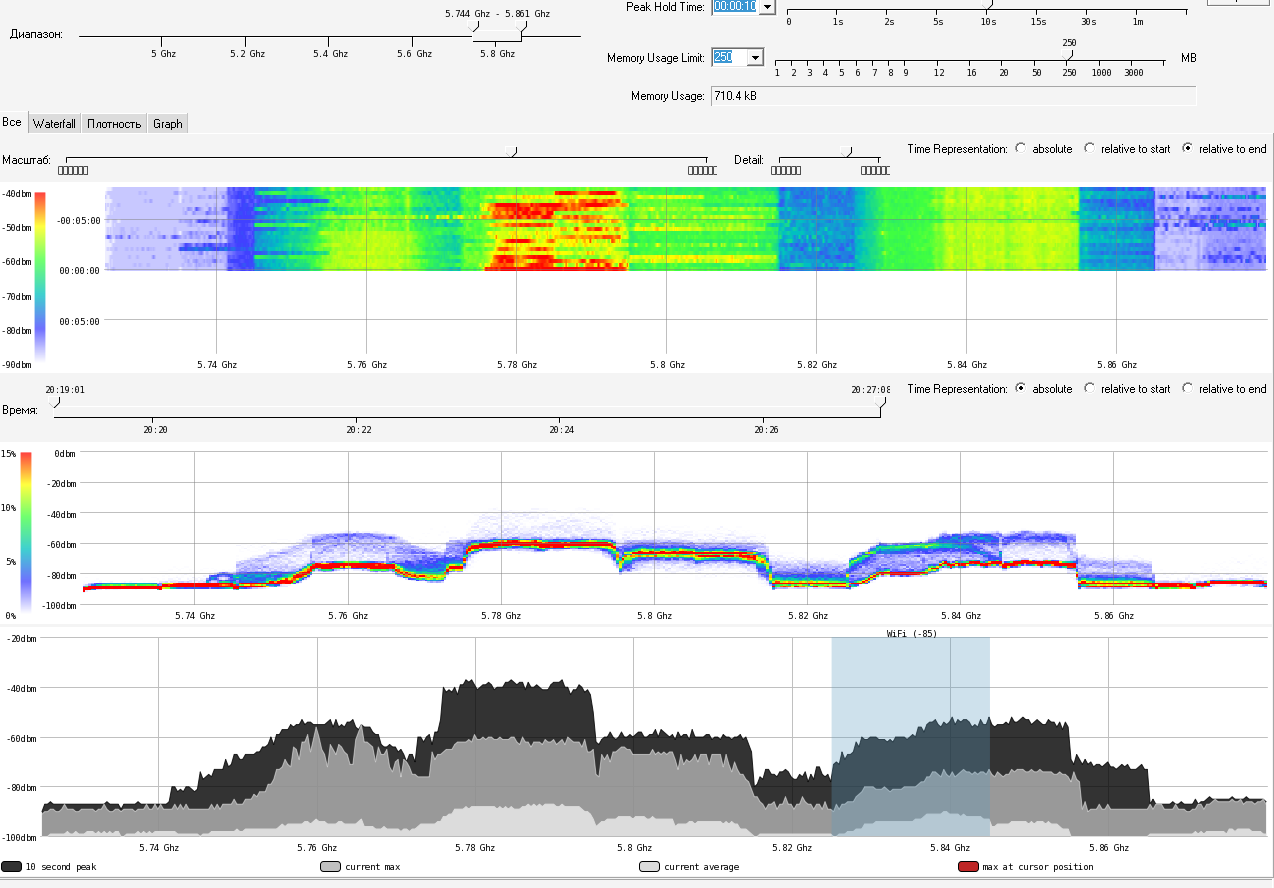
Task: Open the Graph tab
Action: pyautogui.click(x=168, y=124)
